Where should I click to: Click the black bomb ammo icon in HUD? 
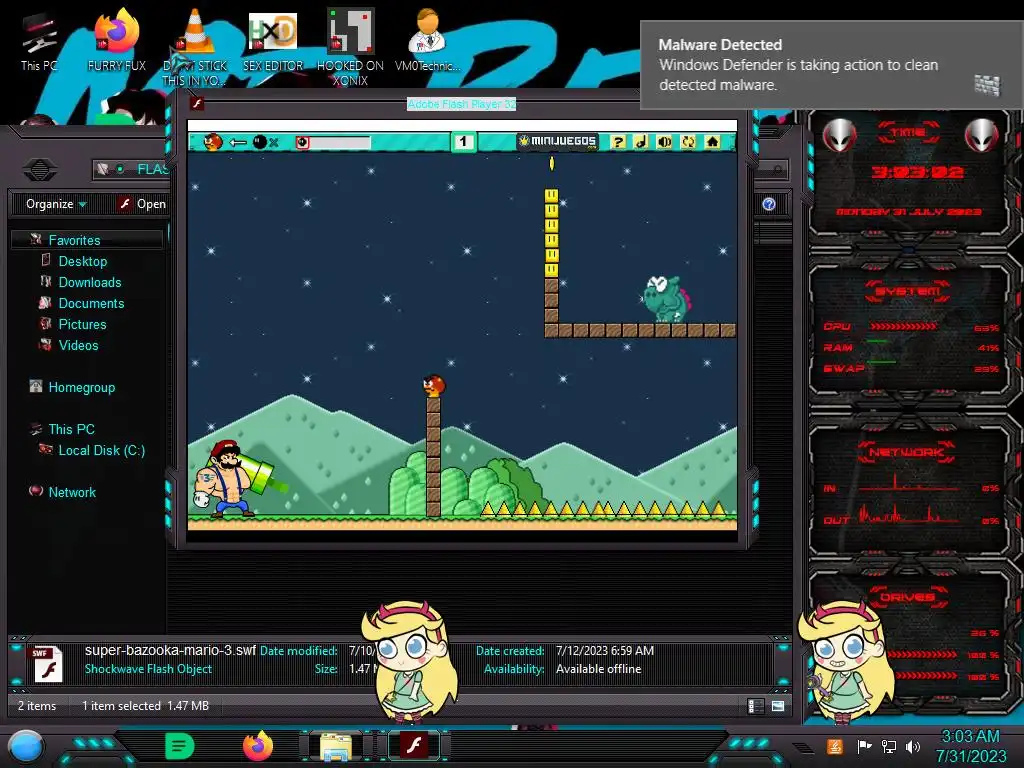260,142
